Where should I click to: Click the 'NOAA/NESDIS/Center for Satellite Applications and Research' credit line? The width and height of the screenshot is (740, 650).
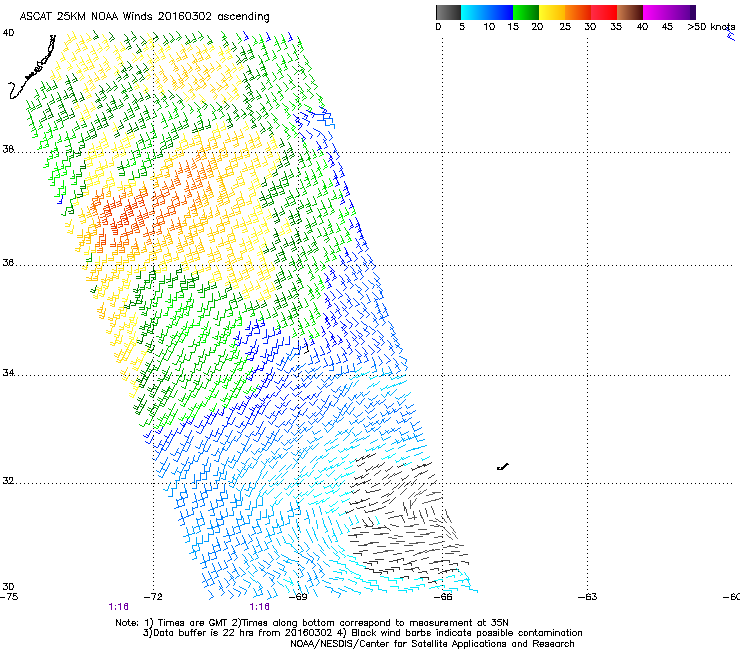pos(432,644)
